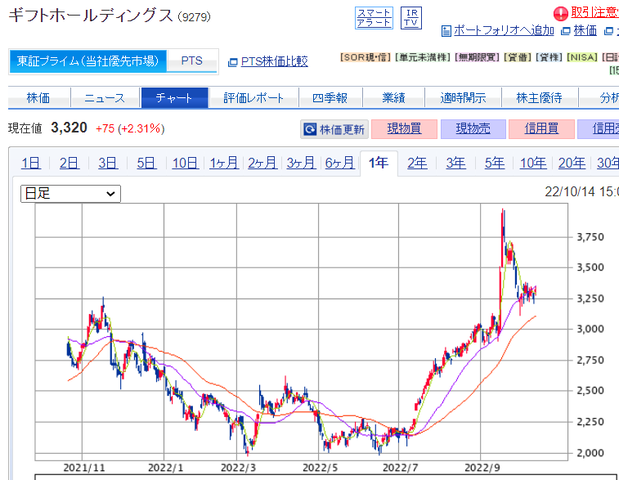Click the ポートフォリオへ追加 link
Image resolution: width=619 pixels, height=480 pixels.
[504, 30]
